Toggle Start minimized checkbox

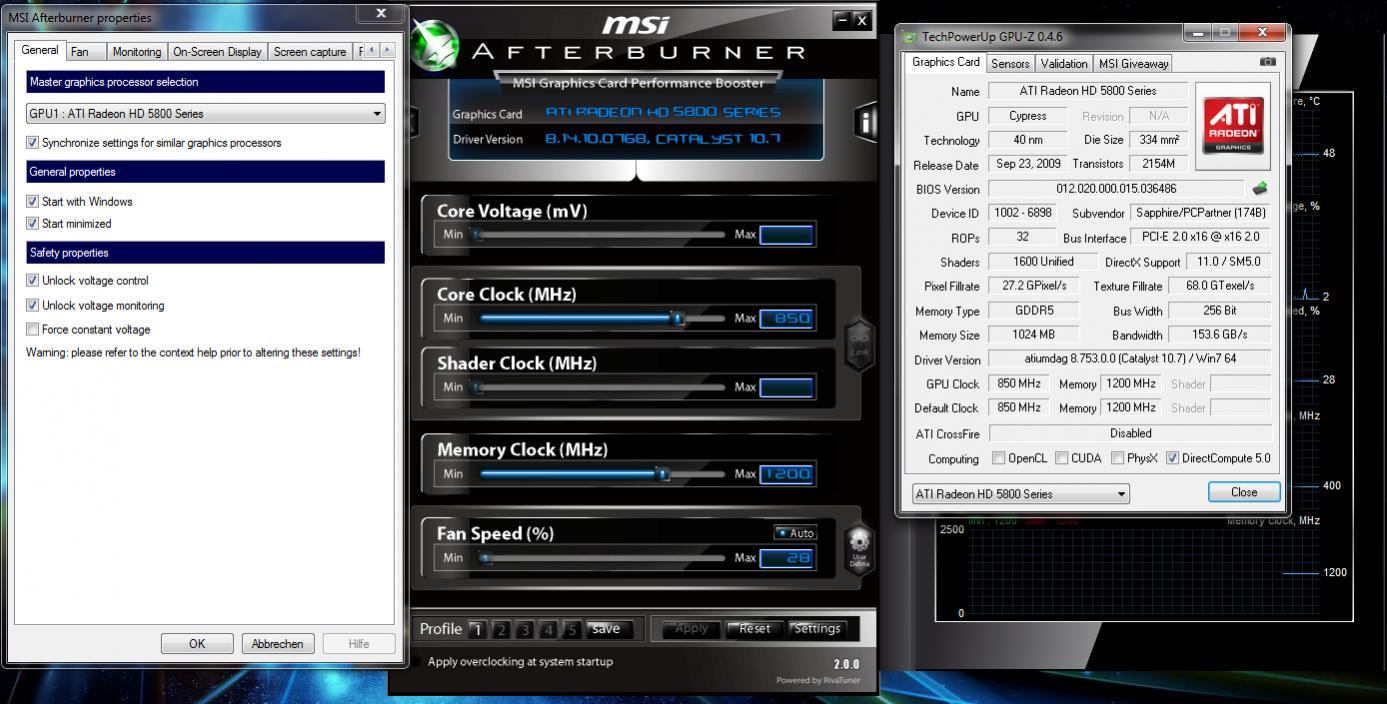click(x=32, y=224)
